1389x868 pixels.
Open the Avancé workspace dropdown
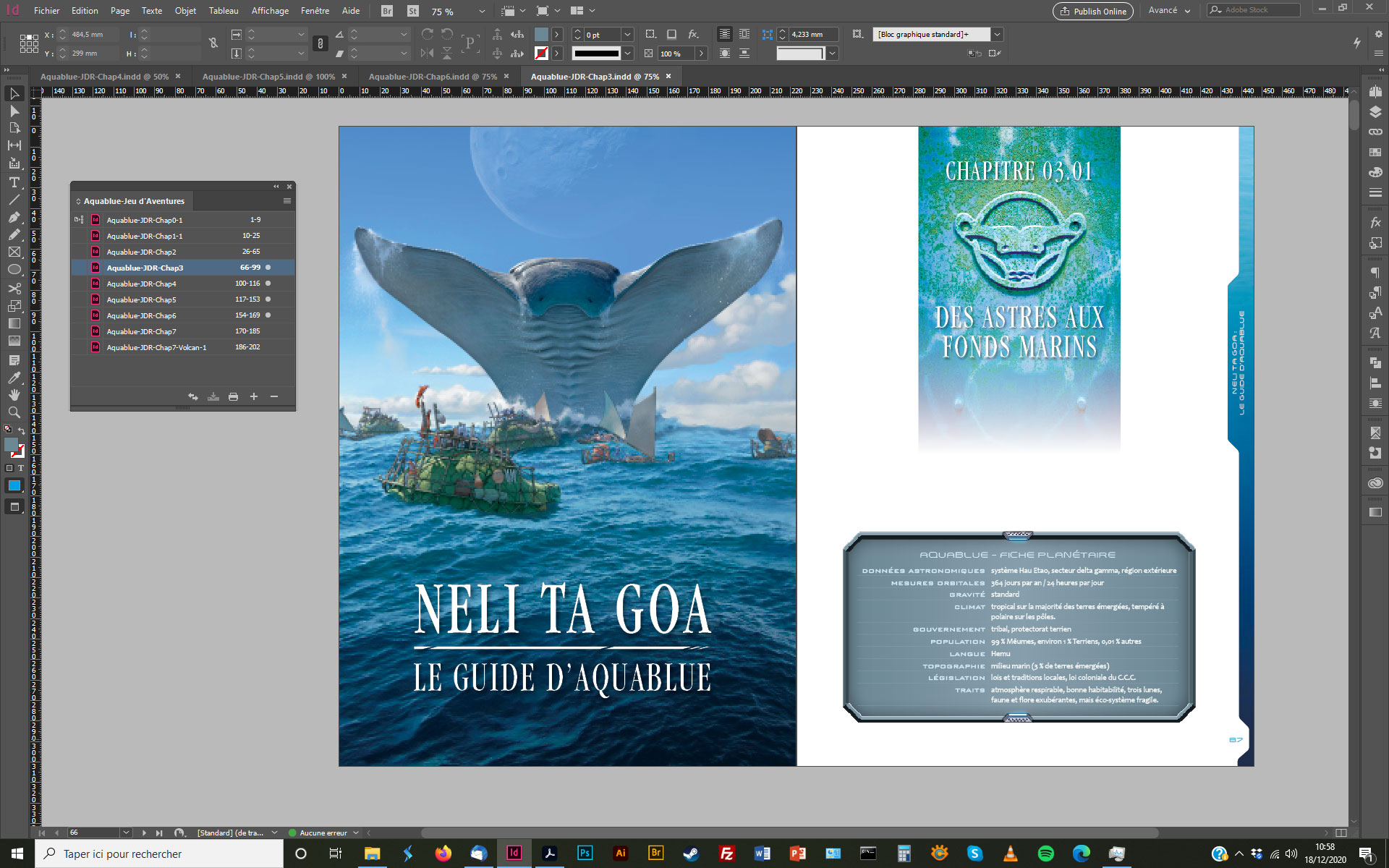(x=1169, y=11)
